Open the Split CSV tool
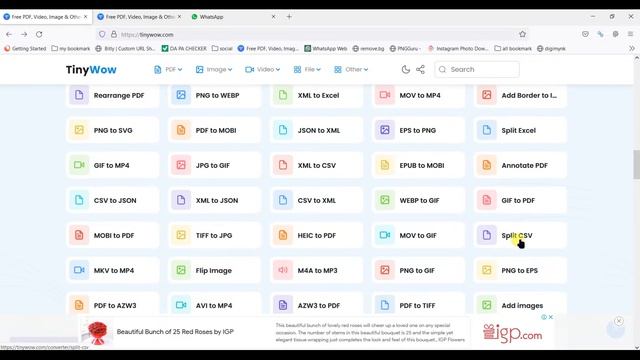 [x=520, y=236]
